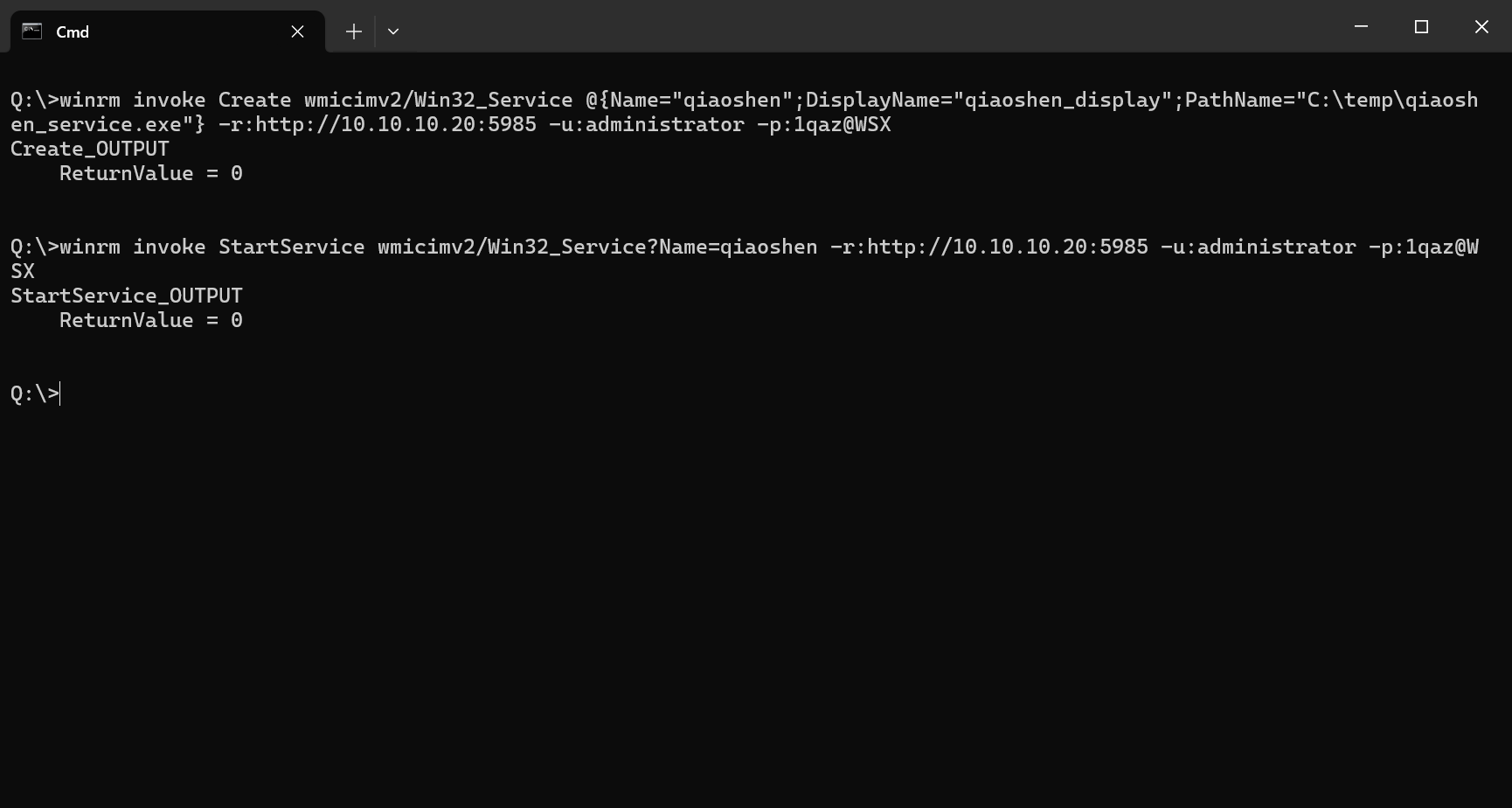This screenshot has height=808, width=1512.
Task: Maximize the terminal window
Action: (x=1421, y=27)
